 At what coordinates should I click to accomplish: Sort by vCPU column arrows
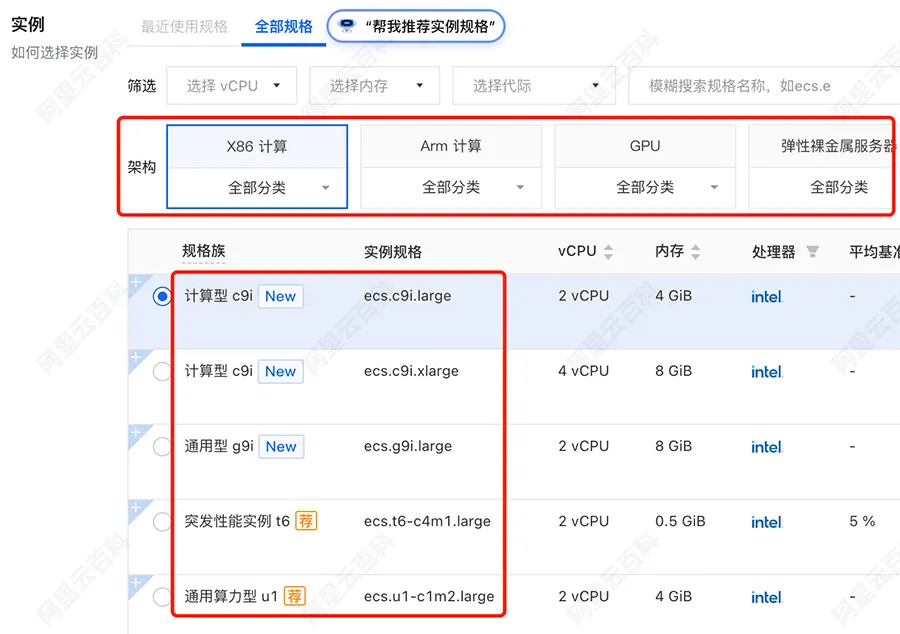(608, 251)
